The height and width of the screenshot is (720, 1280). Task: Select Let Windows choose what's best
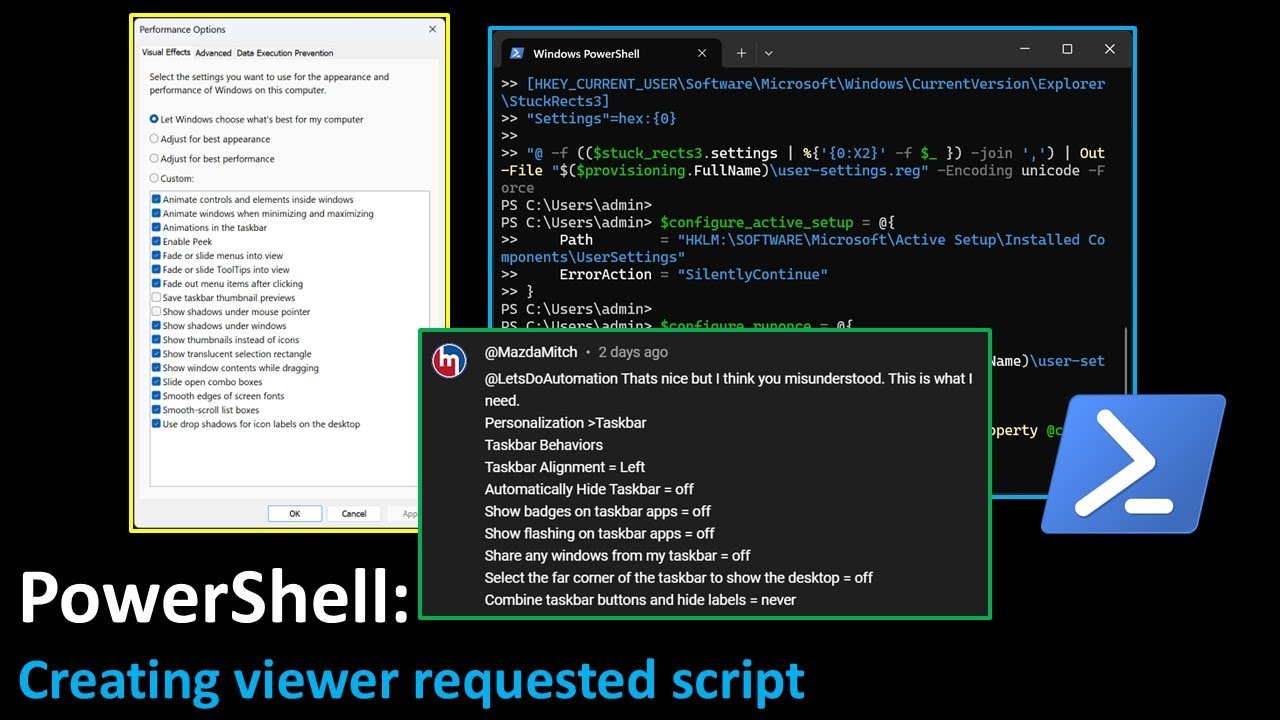tap(256, 119)
